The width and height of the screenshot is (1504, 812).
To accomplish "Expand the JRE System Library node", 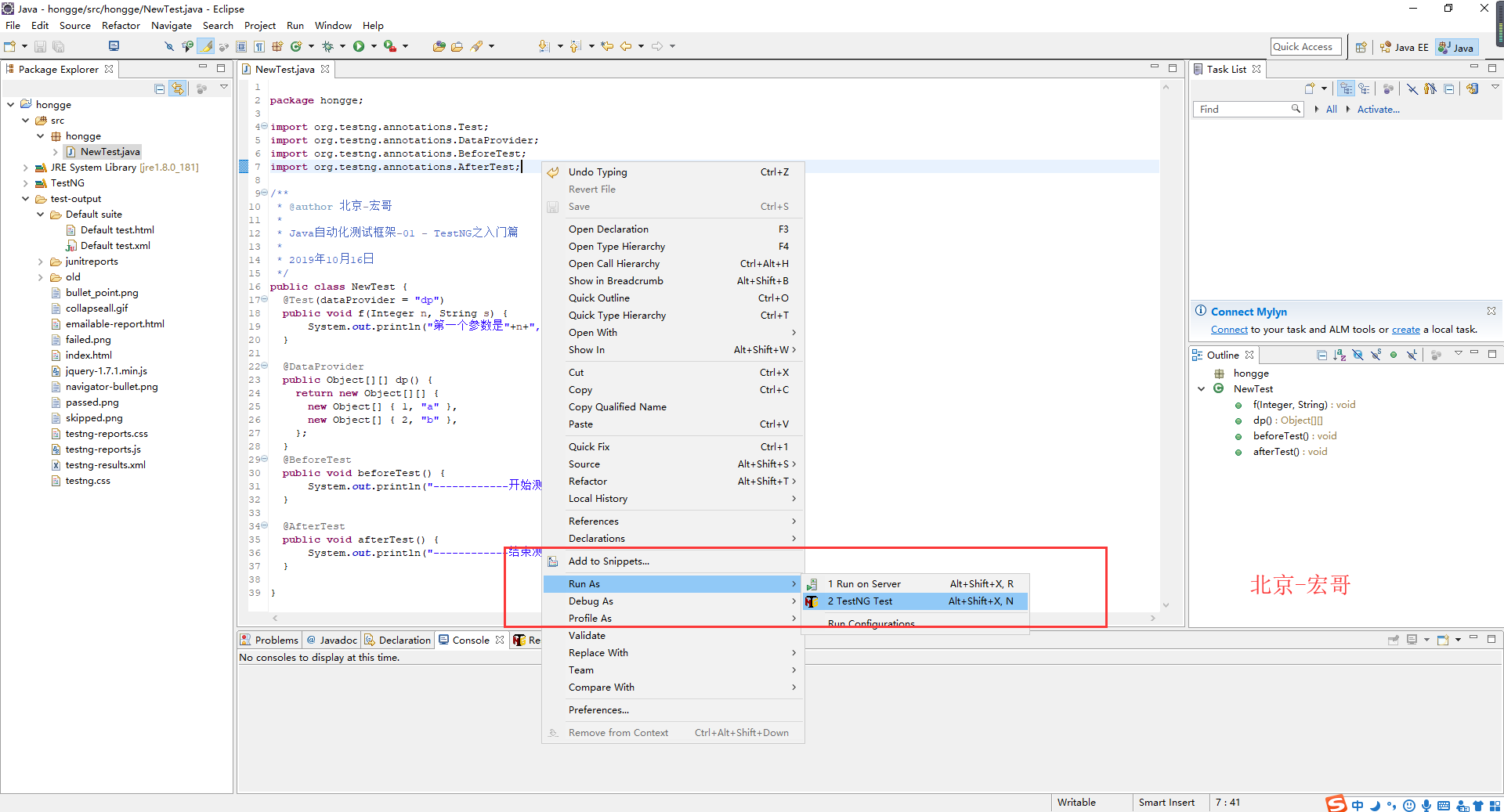I will pyautogui.click(x=26, y=167).
